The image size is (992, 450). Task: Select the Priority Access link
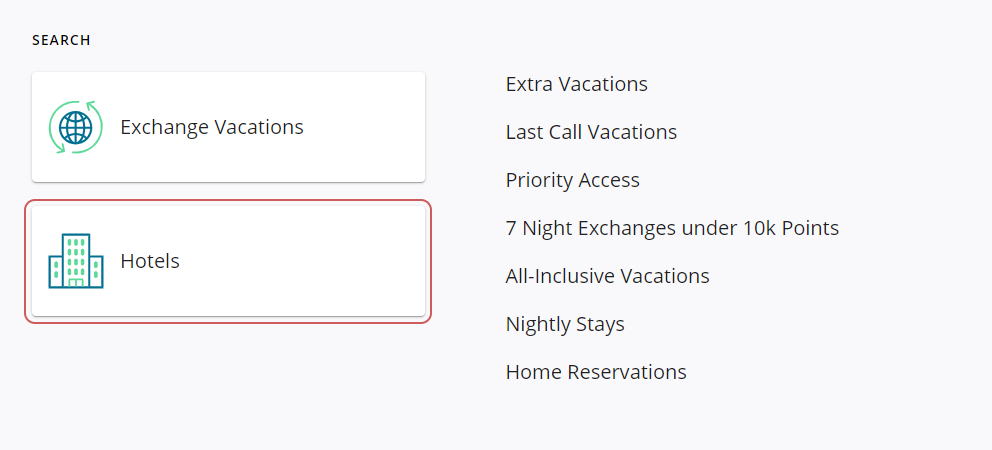pos(572,180)
